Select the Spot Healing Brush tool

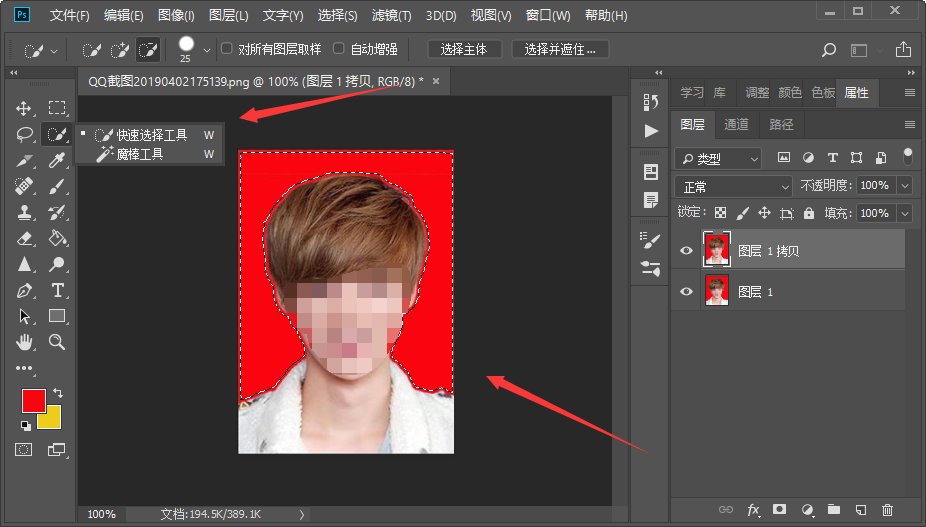tap(24, 186)
